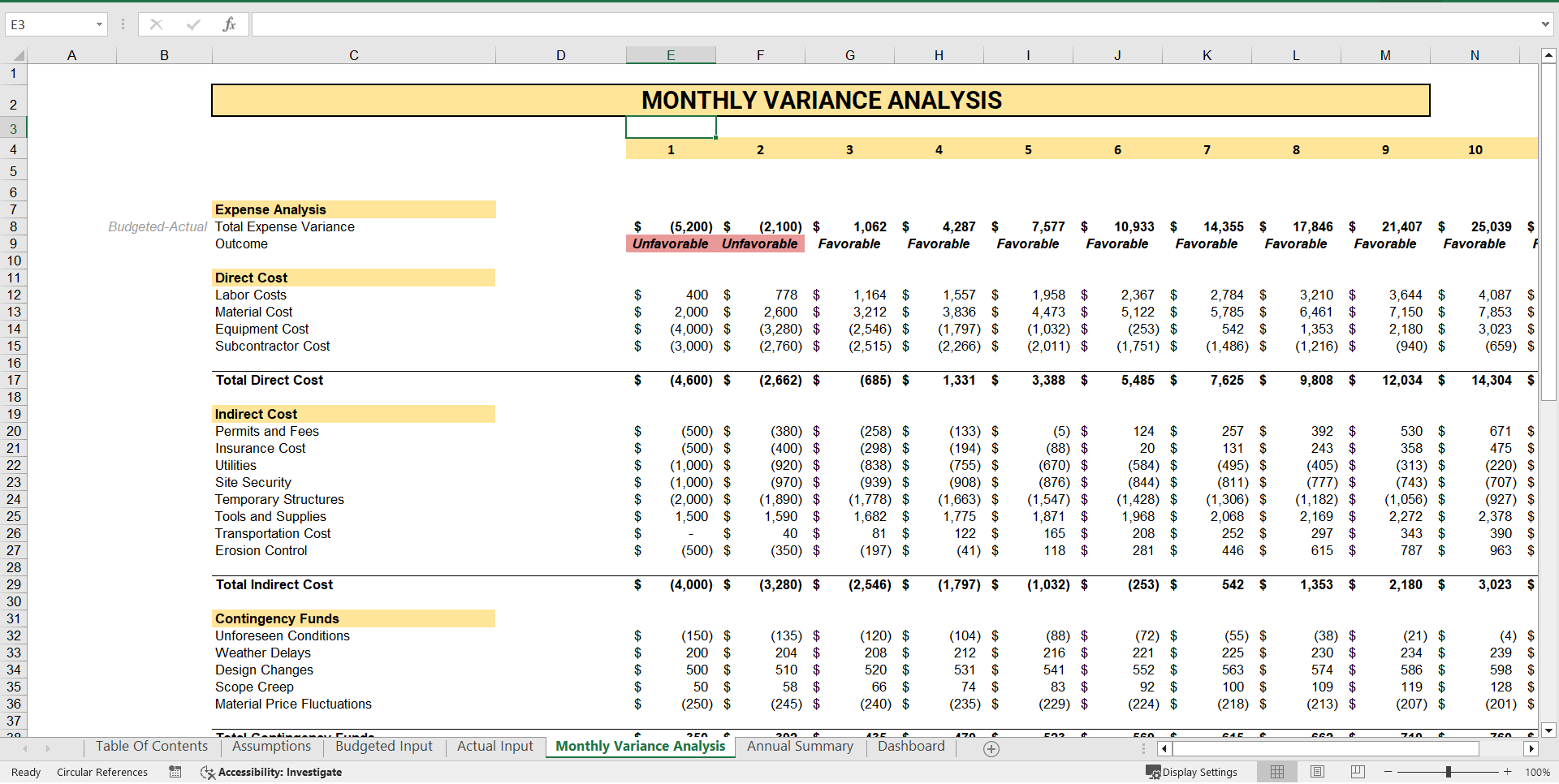Screen dimensions: 1559x784
Task: Select row 17 header
Action: pyautogui.click(x=14, y=380)
